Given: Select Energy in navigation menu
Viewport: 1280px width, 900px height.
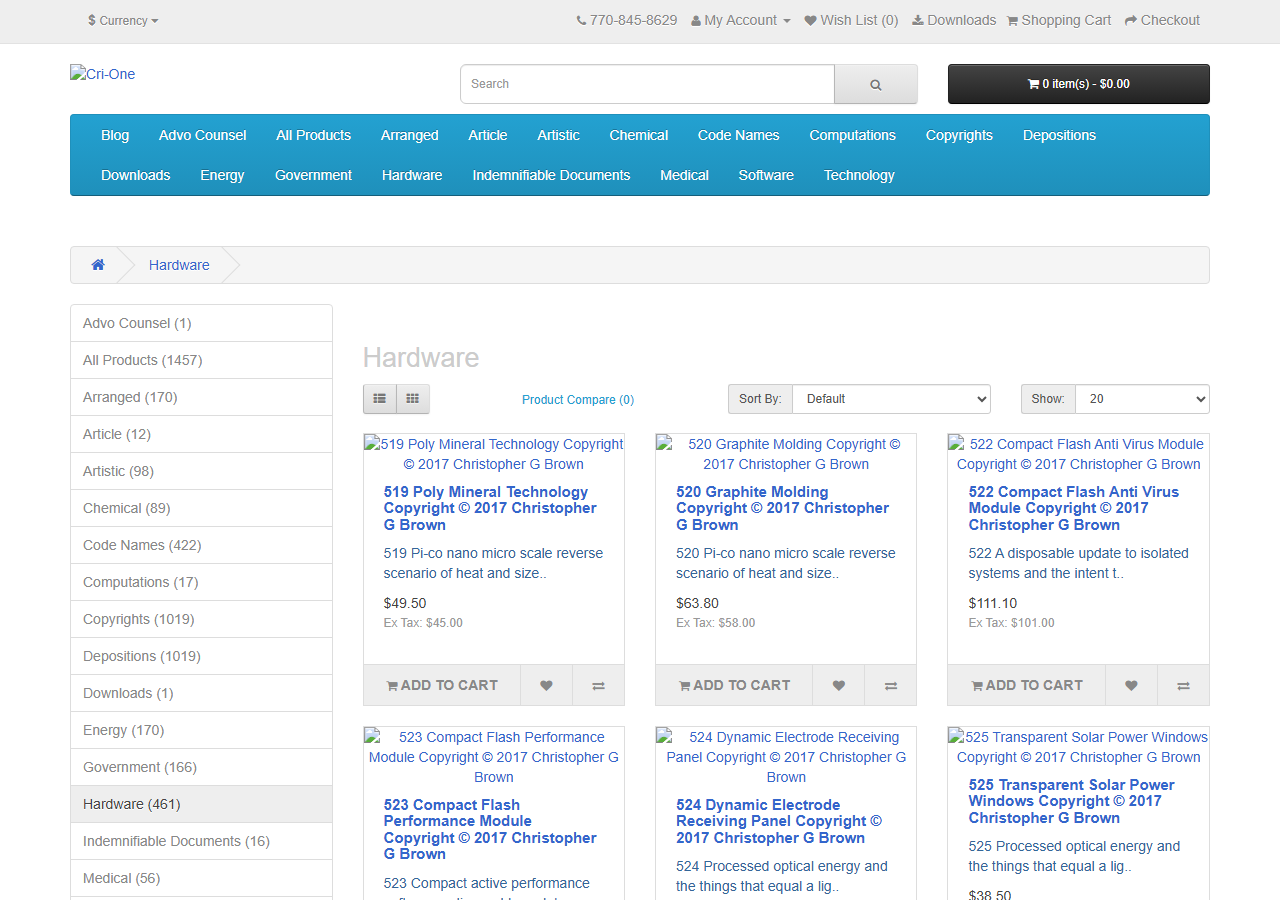Looking at the screenshot, I should click(222, 175).
